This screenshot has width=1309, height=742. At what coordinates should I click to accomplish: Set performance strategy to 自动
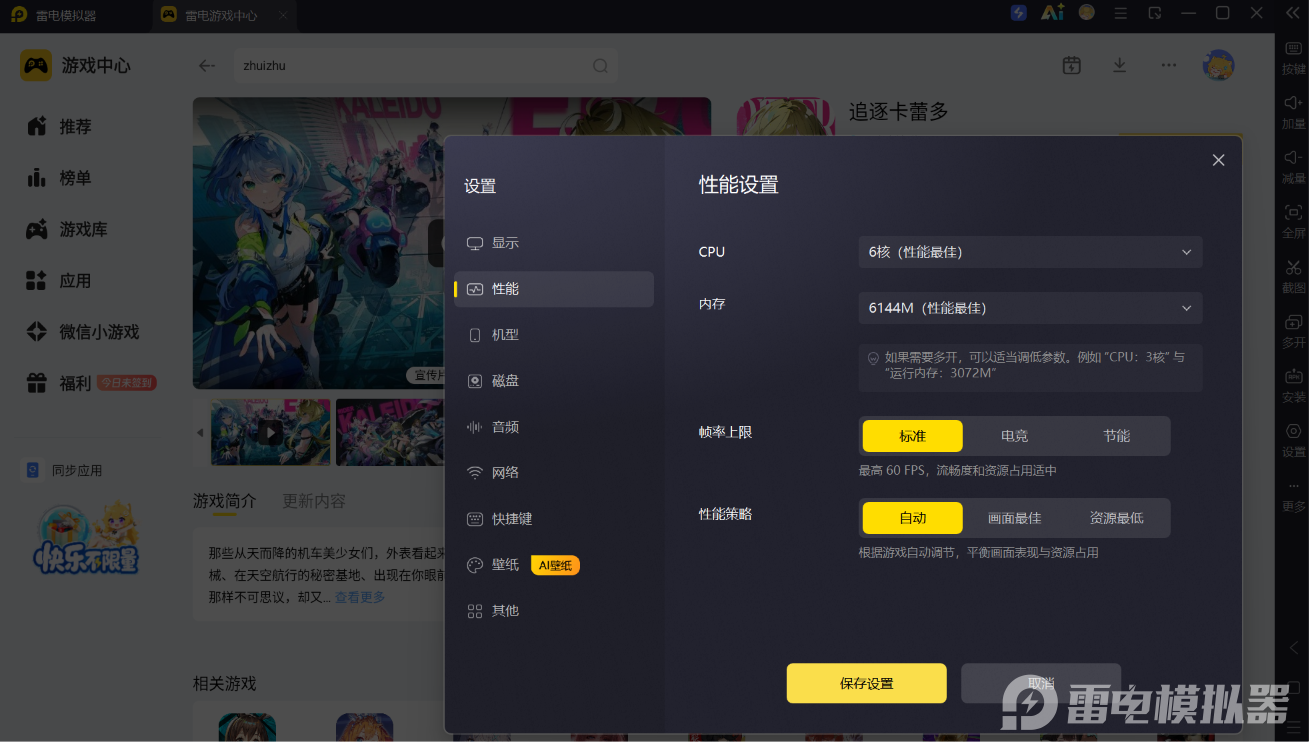[913, 518]
